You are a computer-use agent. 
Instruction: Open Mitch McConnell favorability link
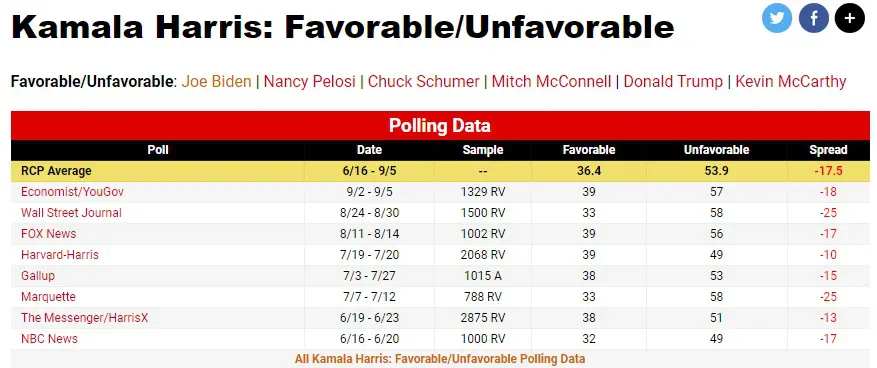[x=551, y=82]
